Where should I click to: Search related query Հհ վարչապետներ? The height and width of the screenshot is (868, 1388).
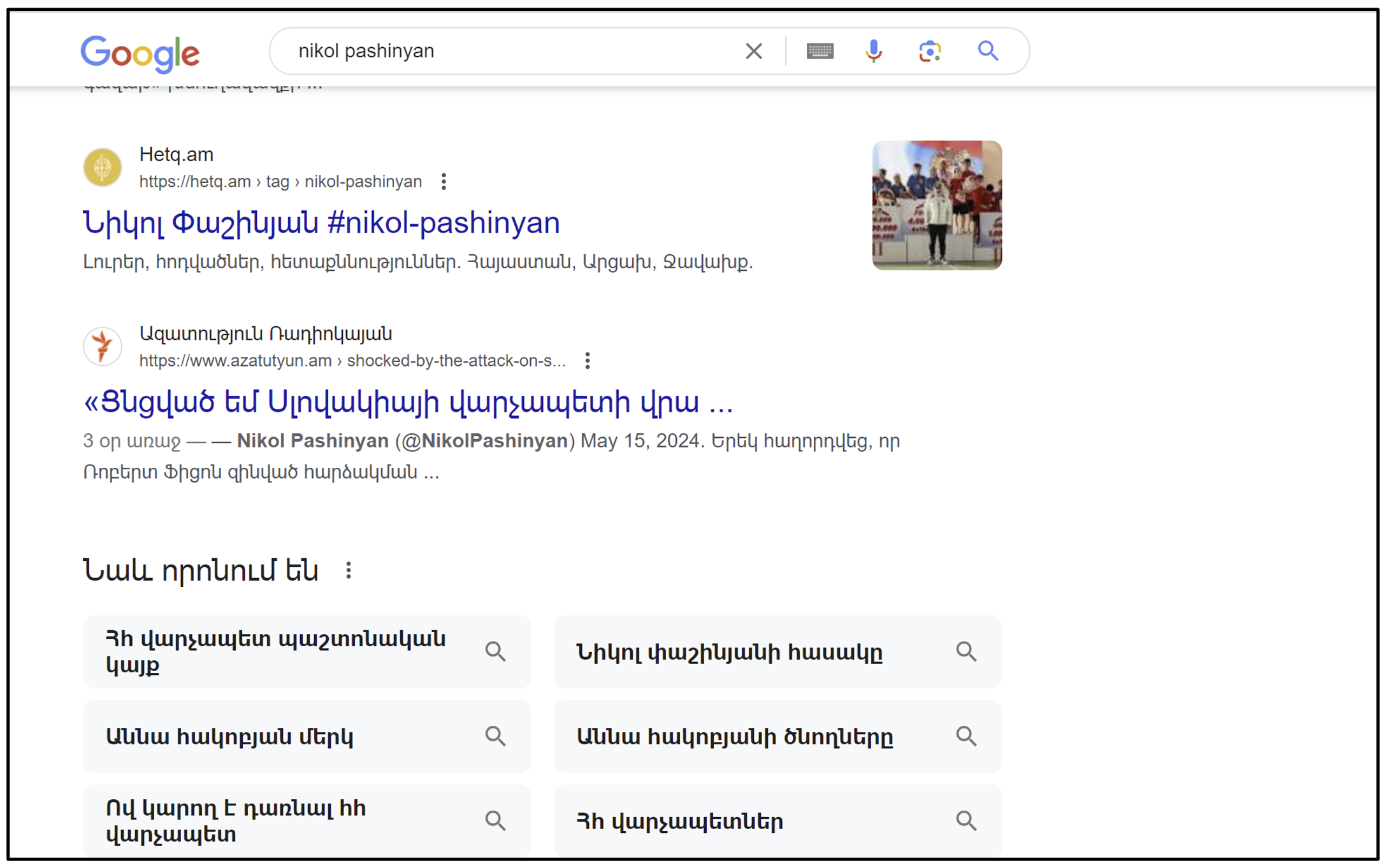(777, 820)
